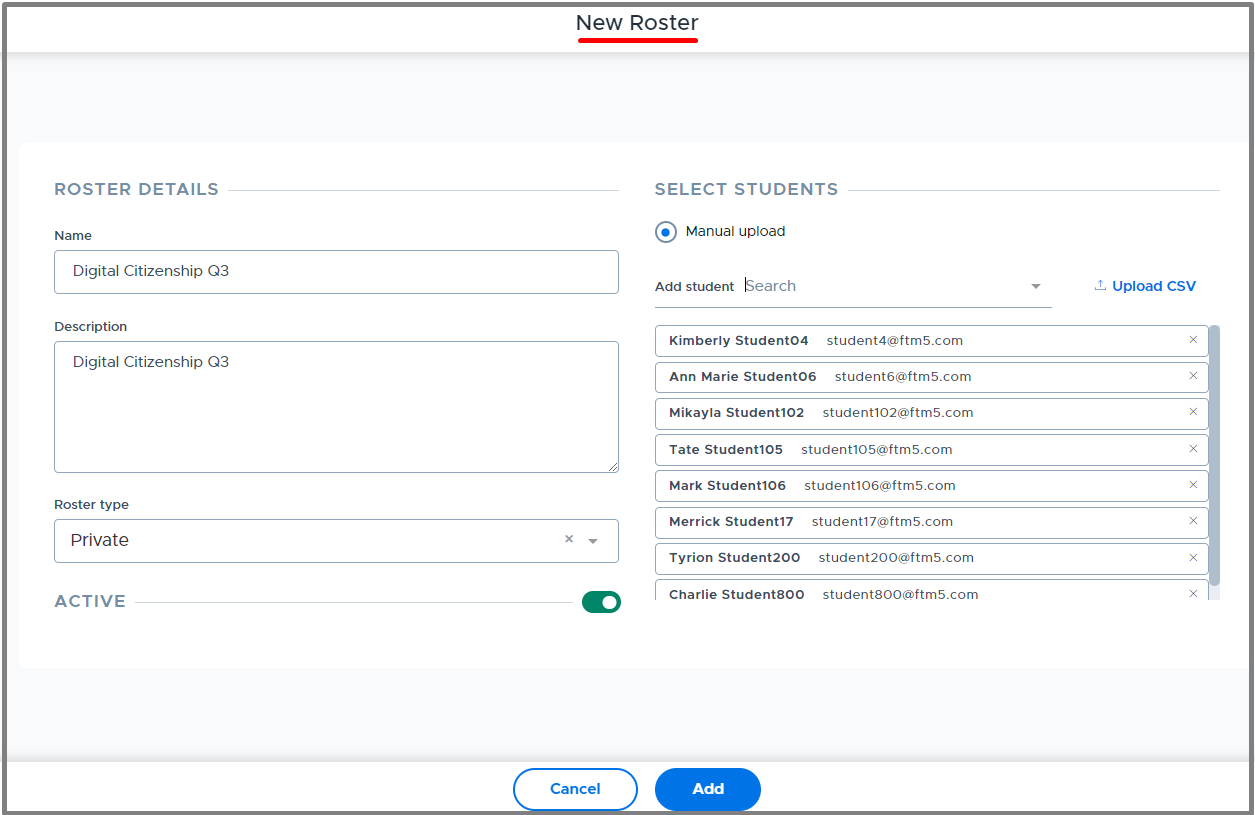Cancel the new roster dialog
1255x815 pixels.
click(x=575, y=789)
